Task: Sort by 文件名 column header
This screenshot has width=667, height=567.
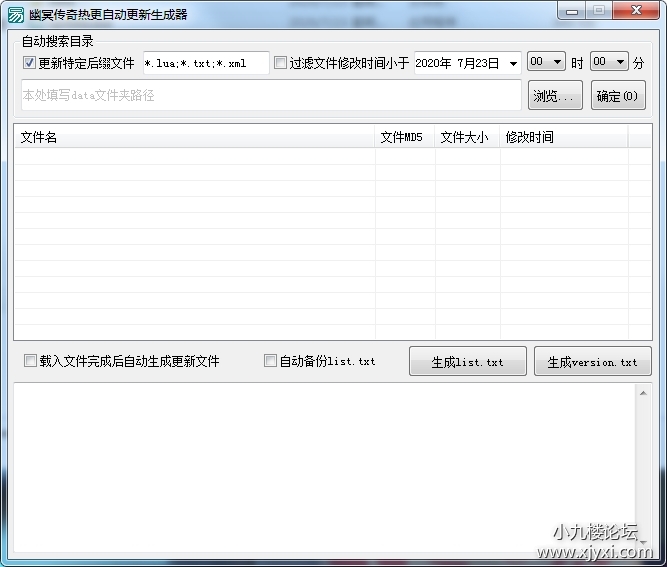Action: pyautogui.click(x=195, y=137)
